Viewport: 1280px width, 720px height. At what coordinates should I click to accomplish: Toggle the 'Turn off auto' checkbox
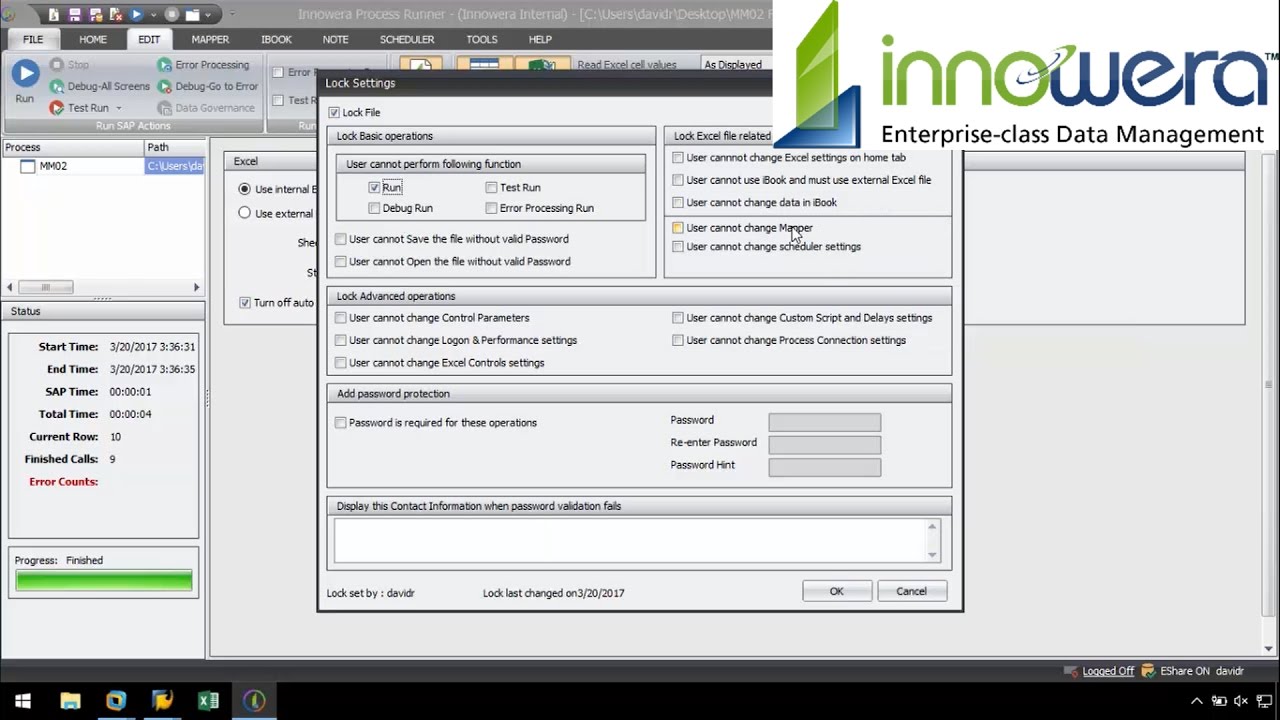coord(244,303)
